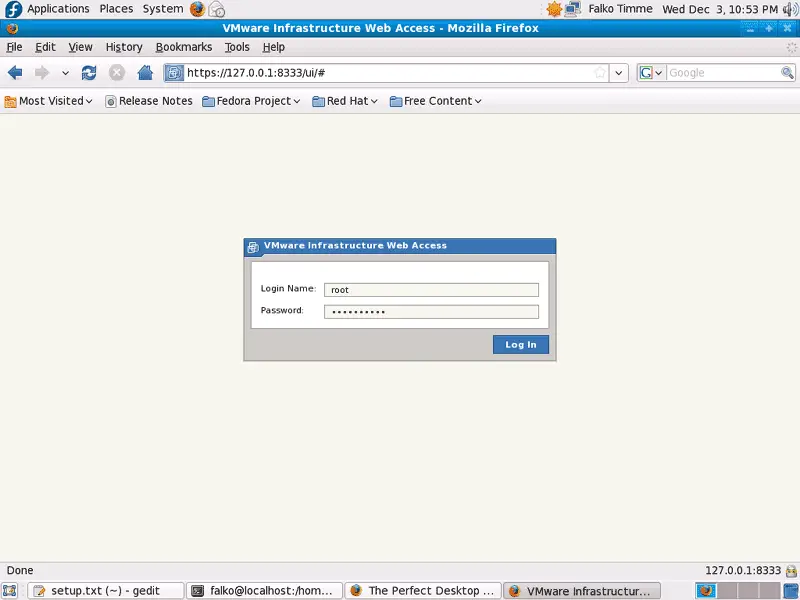Click the VMware icon in the login dialog header

(253, 247)
